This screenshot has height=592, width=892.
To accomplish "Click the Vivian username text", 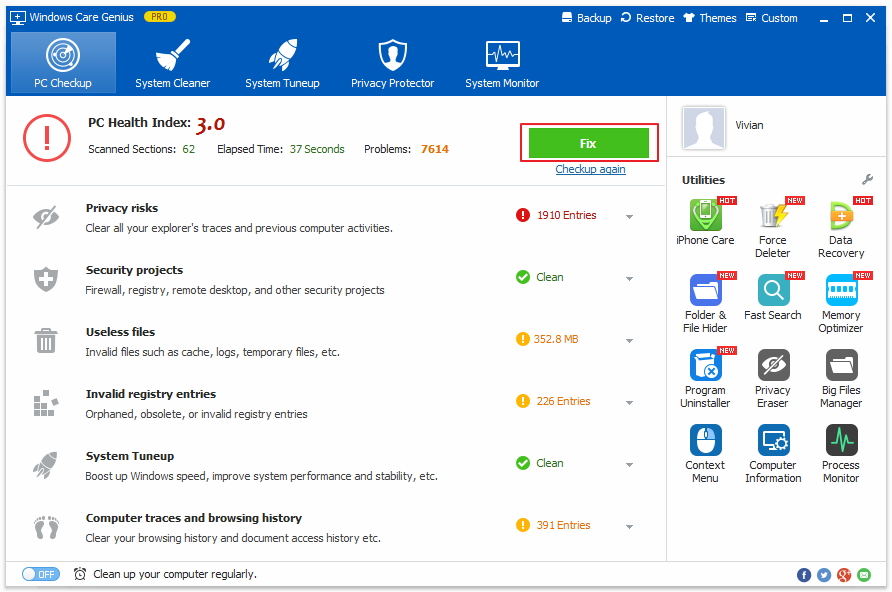I will 749,125.
